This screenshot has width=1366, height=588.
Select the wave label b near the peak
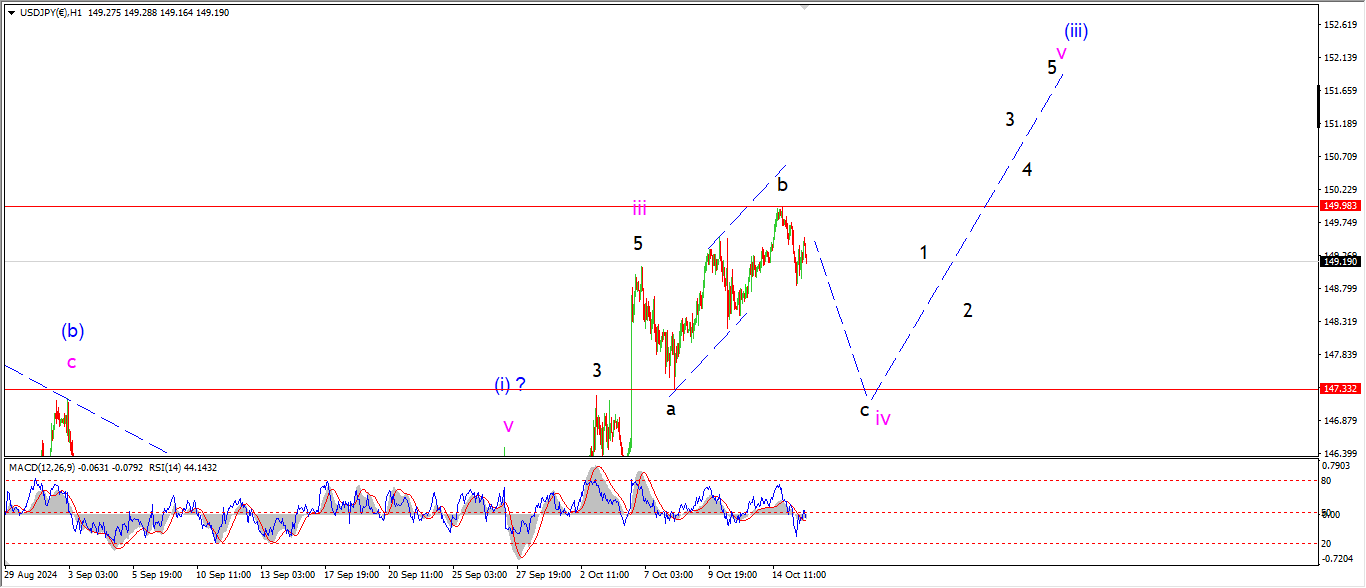782,185
